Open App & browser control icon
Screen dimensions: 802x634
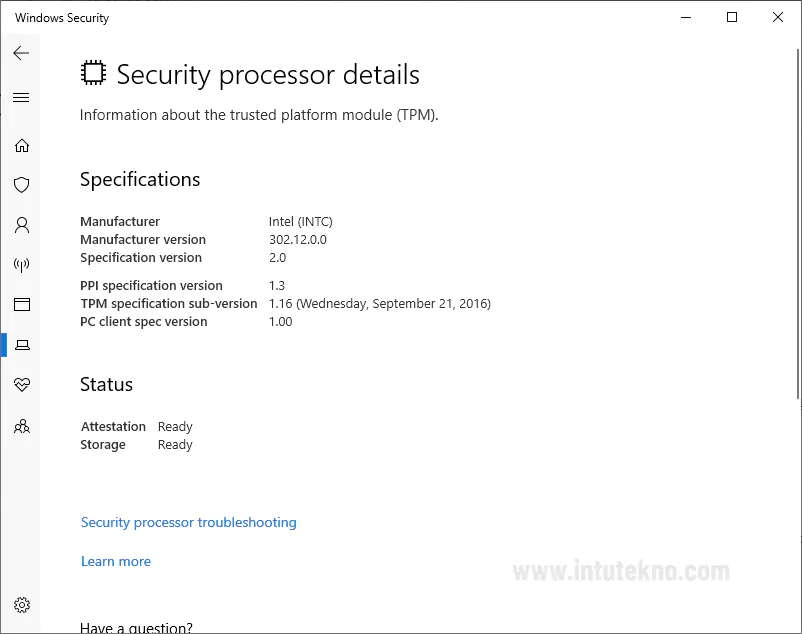(x=21, y=305)
